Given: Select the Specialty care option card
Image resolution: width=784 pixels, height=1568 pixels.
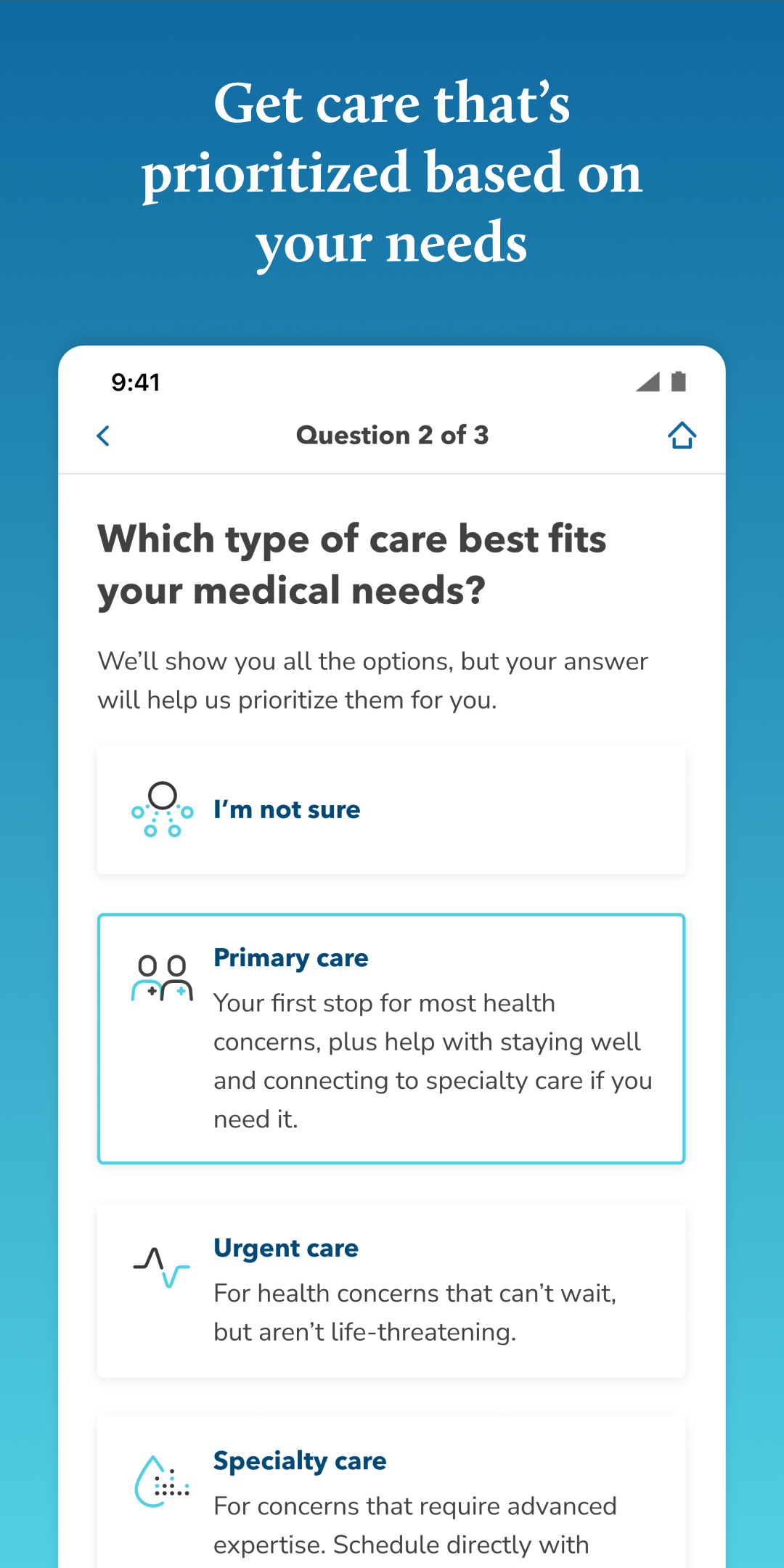Looking at the screenshot, I should click(391, 1493).
